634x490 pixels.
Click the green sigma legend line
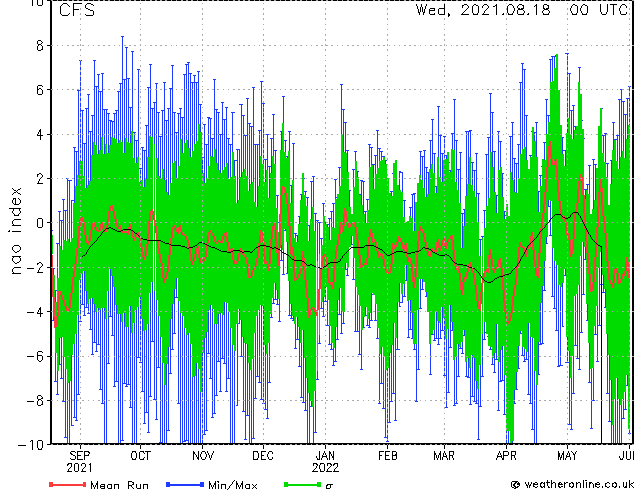pyautogui.click(x=303, y=484)
